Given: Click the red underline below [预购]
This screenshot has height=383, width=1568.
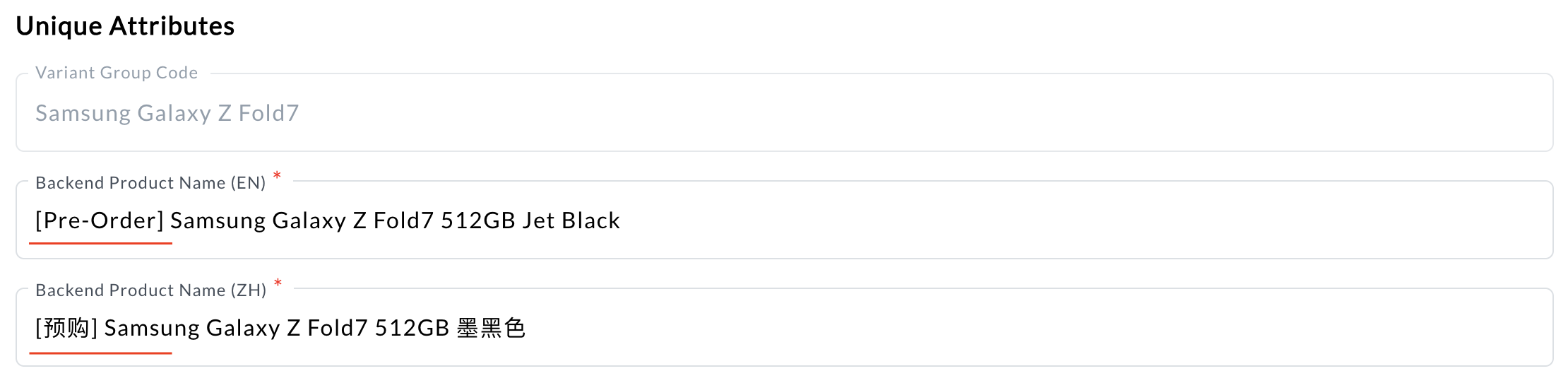Looking at the screenshot, I should pos(100,352).
